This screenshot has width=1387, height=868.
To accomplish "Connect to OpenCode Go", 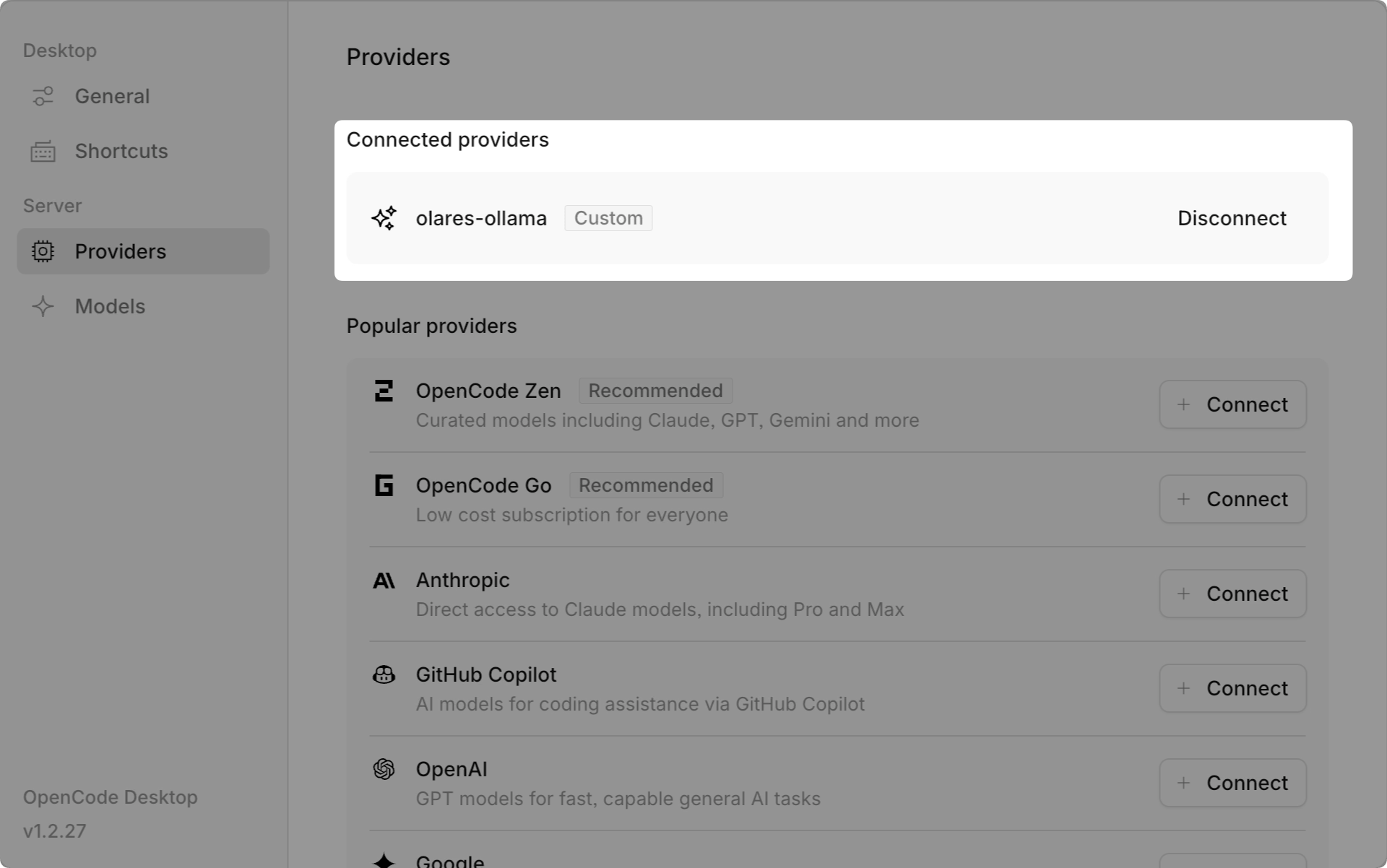I will 1232,499.
